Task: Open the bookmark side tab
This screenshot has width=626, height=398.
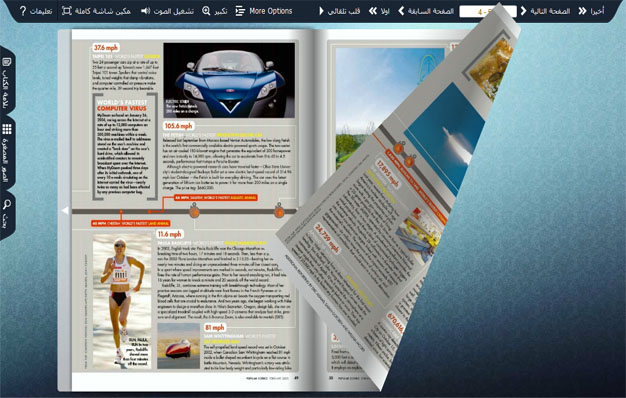Action: click(x=7, y=82)
